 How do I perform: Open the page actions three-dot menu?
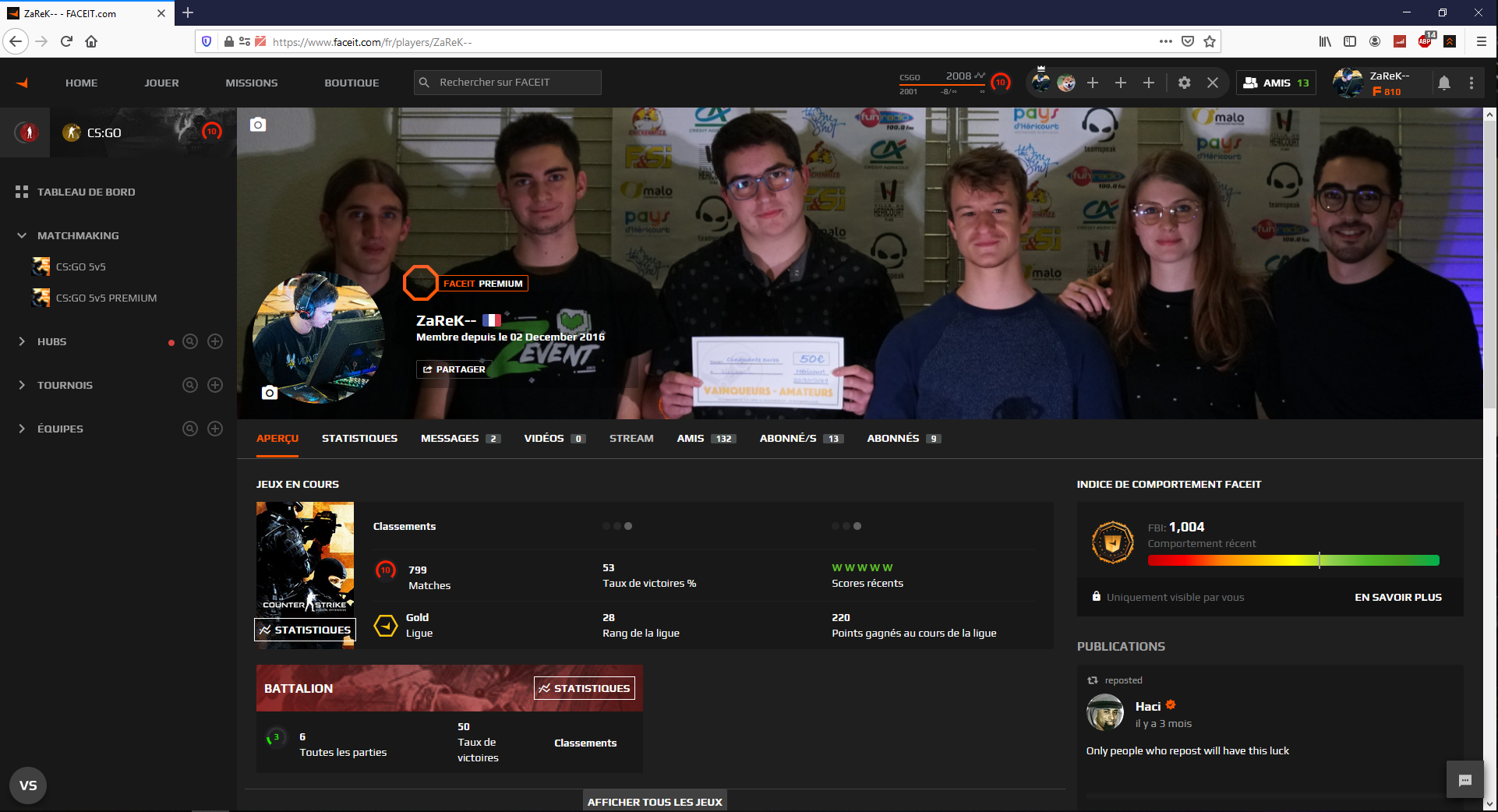[x=1166, y=41]
